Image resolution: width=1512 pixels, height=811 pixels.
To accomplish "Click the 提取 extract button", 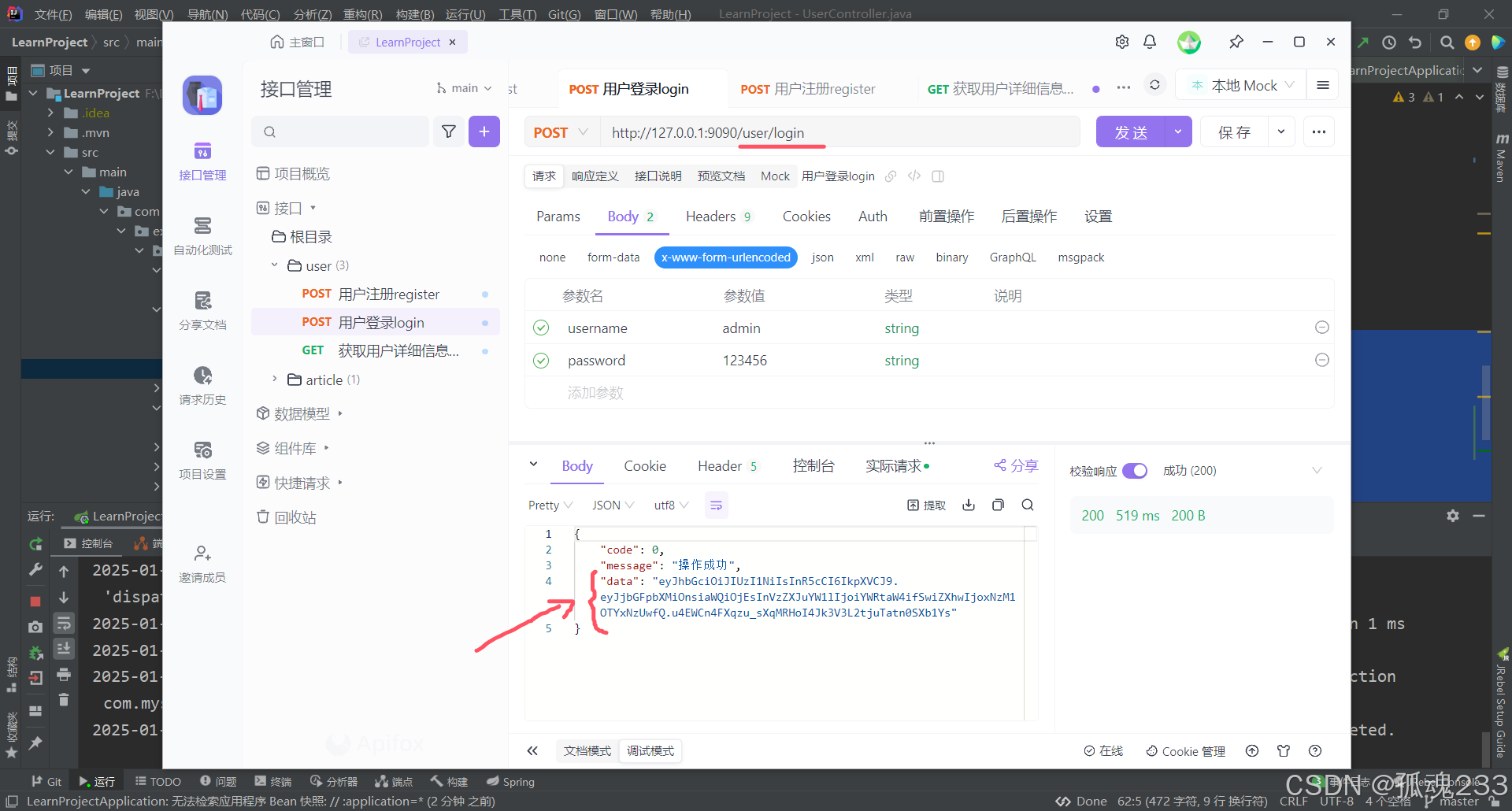I will [x=927, y=505].
